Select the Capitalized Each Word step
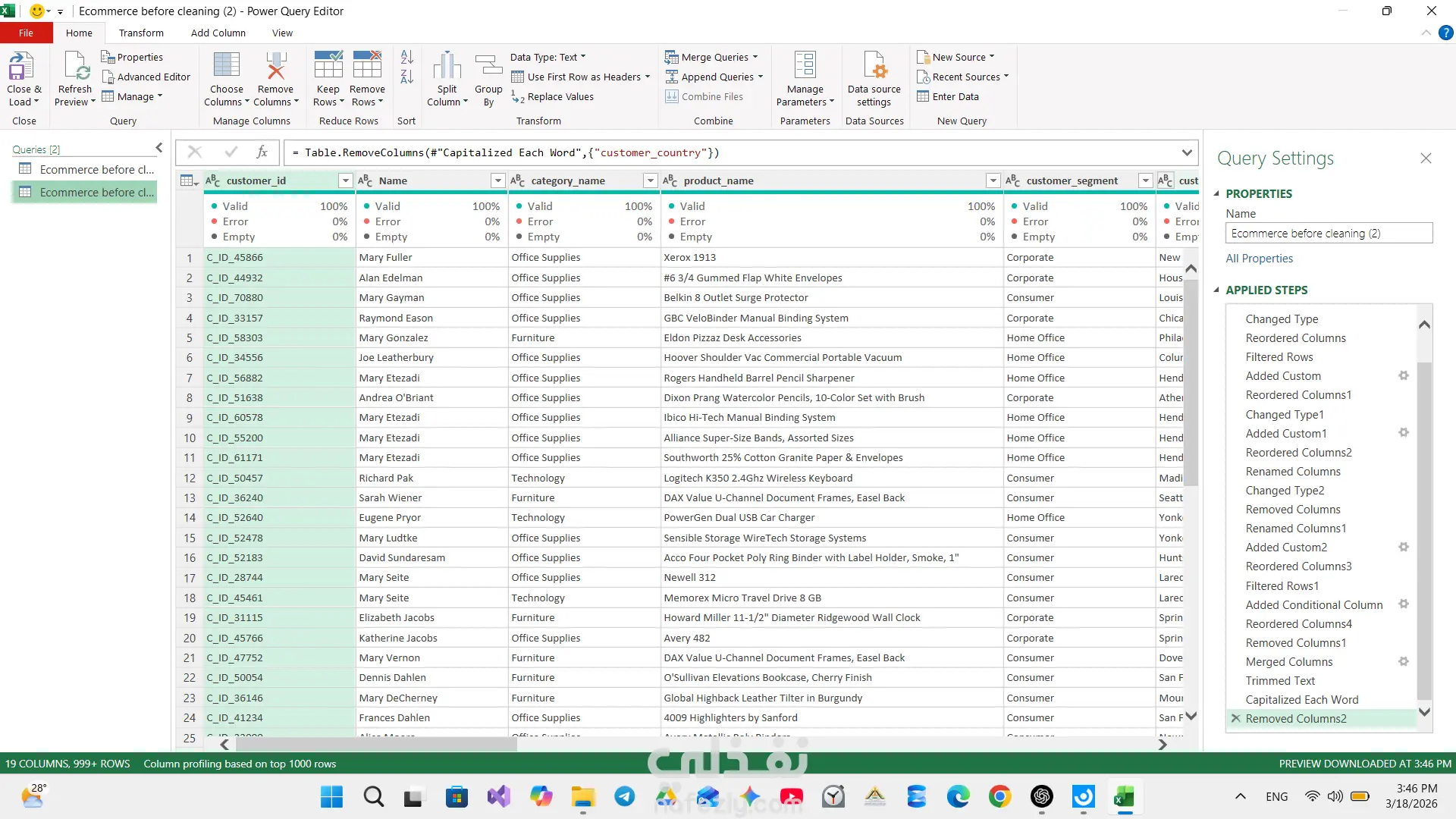Screen dimensions: 1456x819 point(1301,699)
